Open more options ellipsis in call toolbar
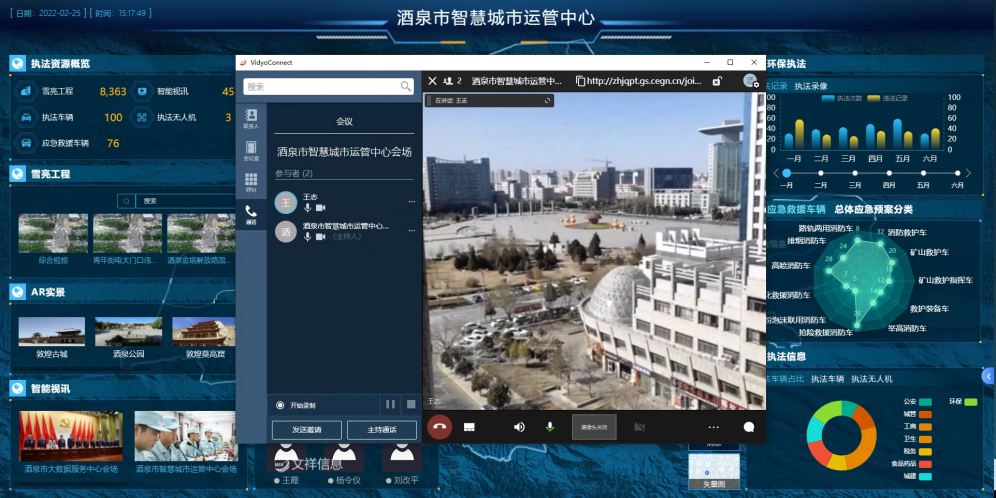This screenshot has height=498, width=996. 713,426
